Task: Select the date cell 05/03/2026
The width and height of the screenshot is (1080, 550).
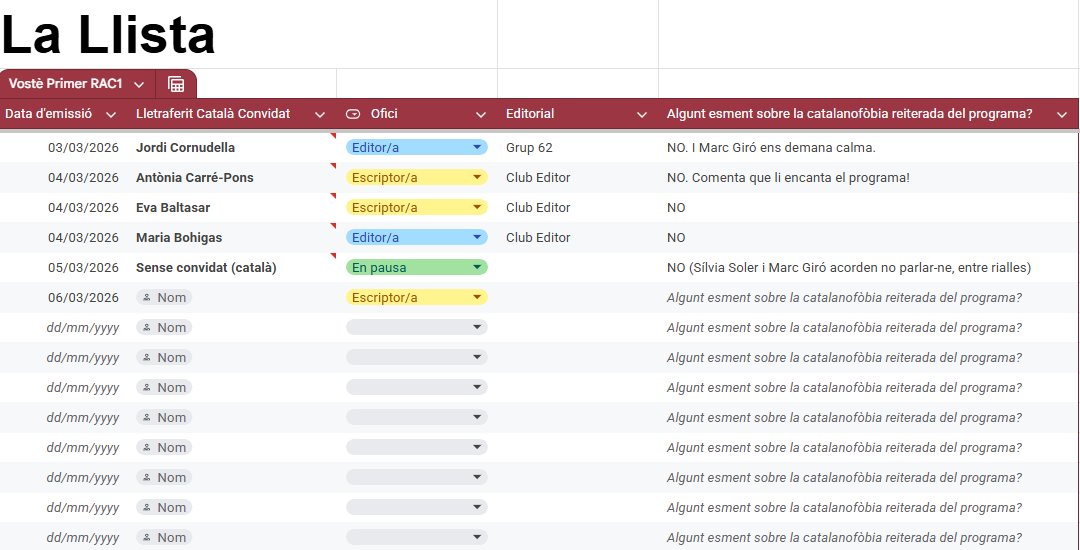Action: (x=83, y=268)
